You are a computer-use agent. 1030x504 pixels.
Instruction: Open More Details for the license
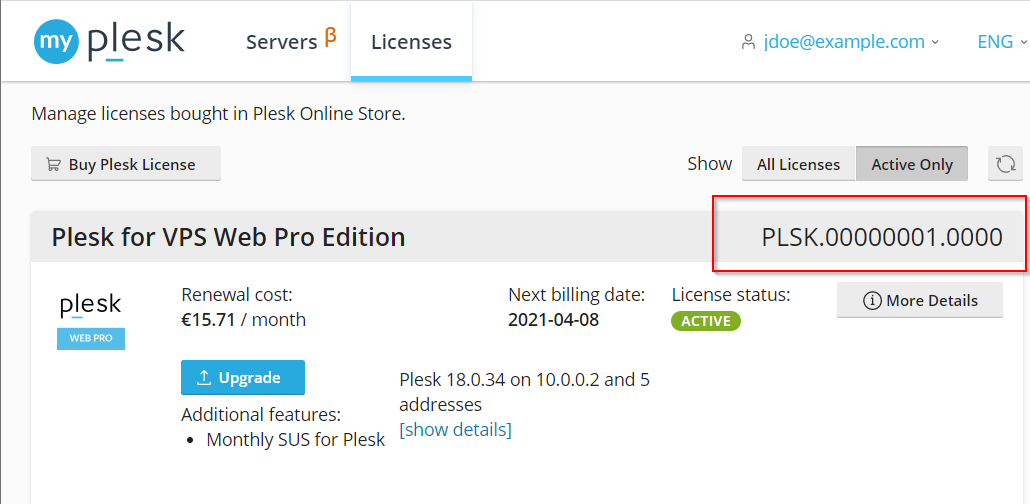coord(919,300)
